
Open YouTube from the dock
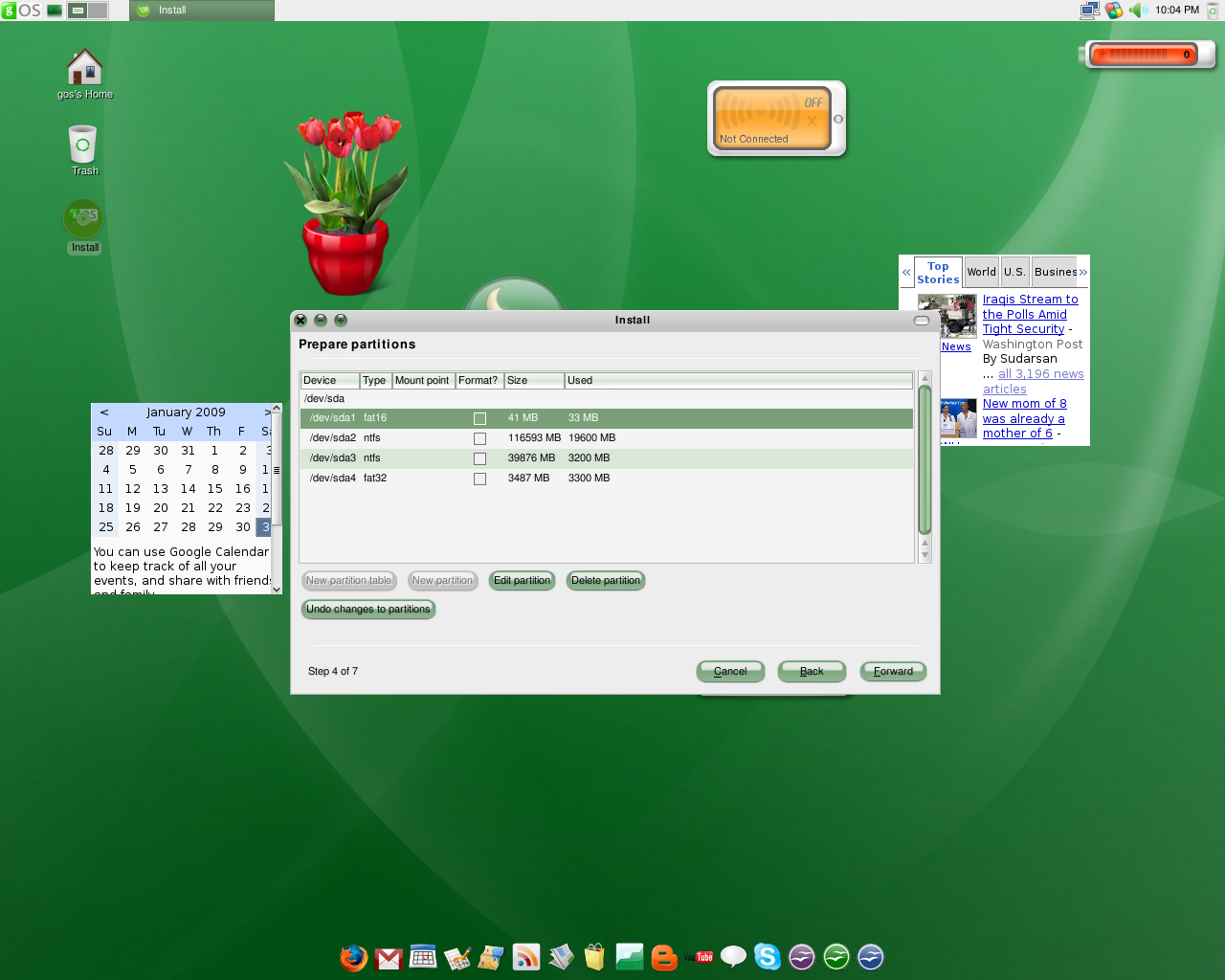(699, 957)
